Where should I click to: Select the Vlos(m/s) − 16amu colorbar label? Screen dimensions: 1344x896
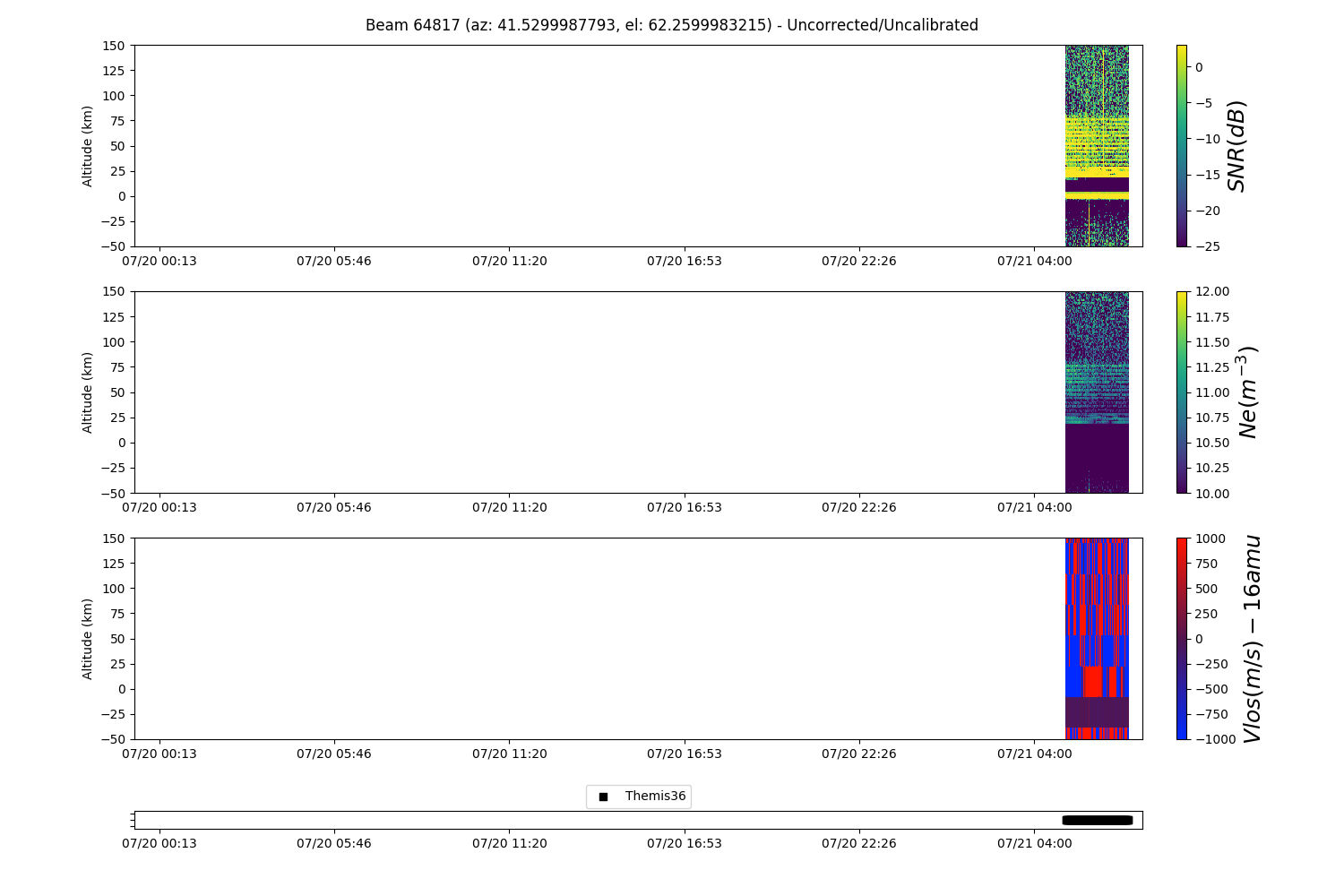coord(1252,638)
